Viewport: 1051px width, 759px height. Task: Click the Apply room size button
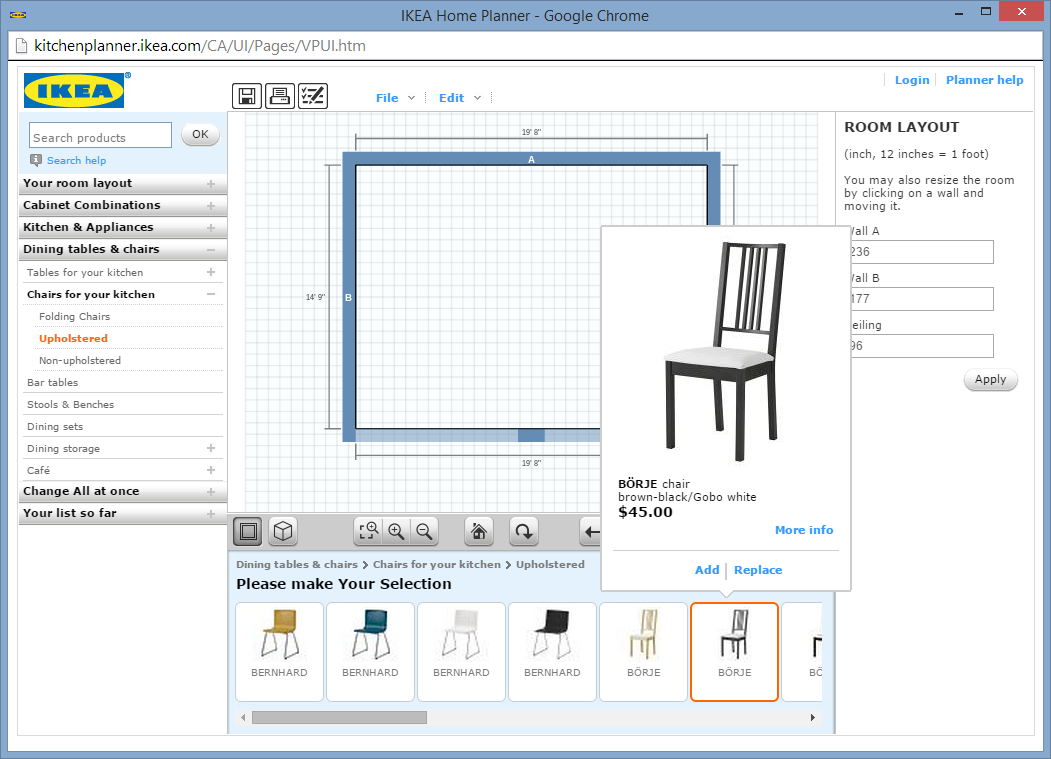tap(990, 380)
